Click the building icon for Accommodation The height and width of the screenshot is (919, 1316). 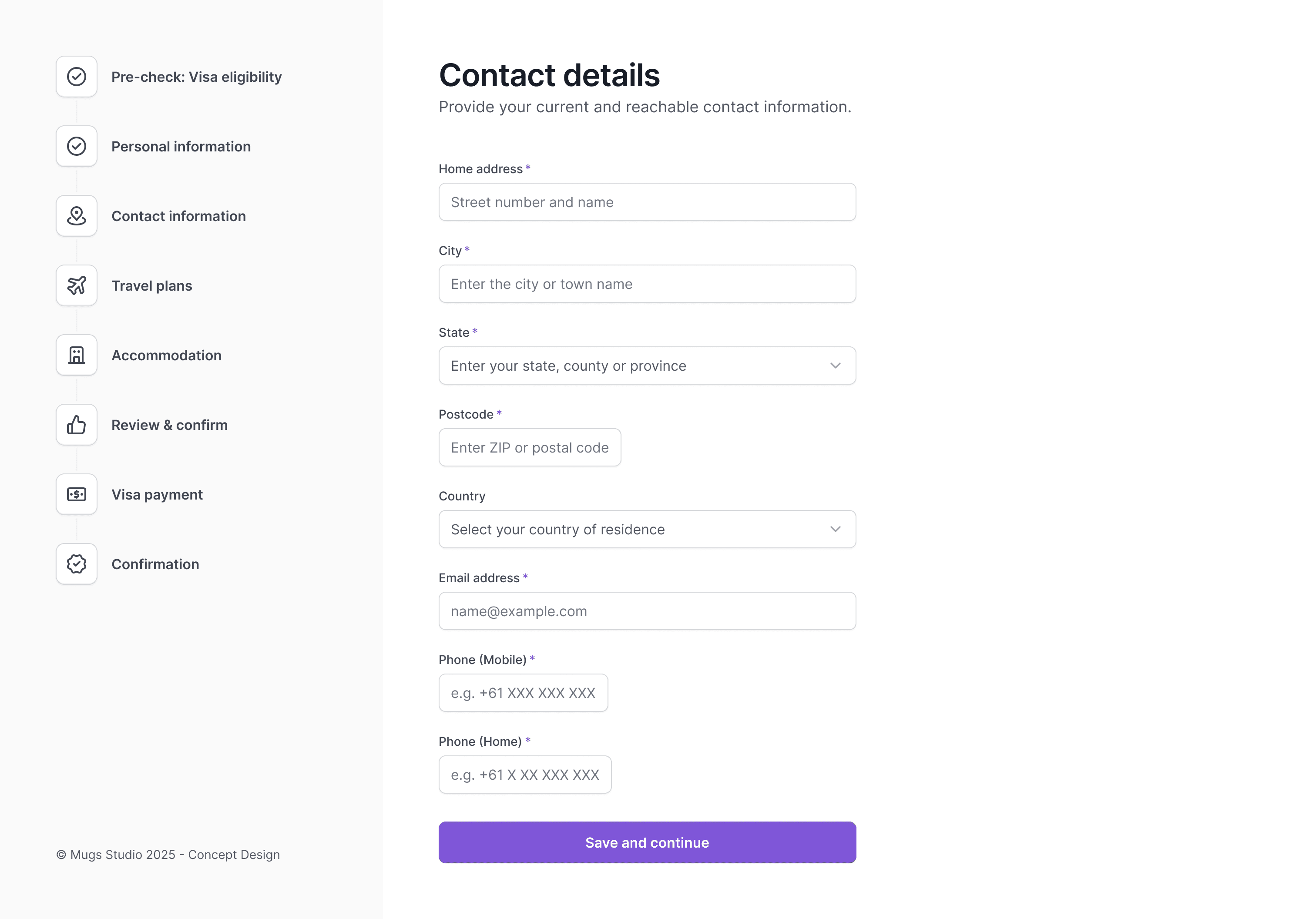click(x=76, y=355)
